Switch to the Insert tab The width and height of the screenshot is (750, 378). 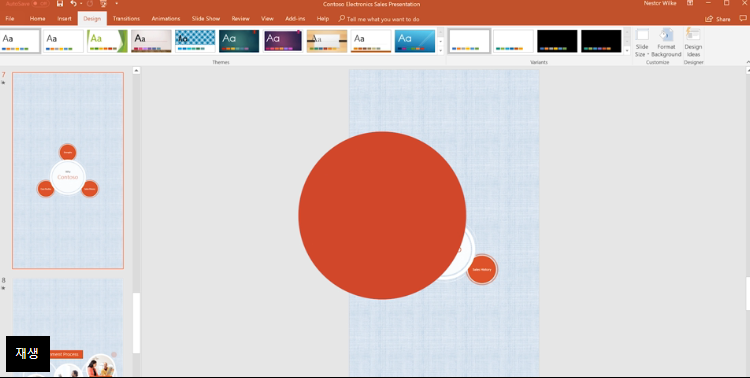tap(64, 19)
